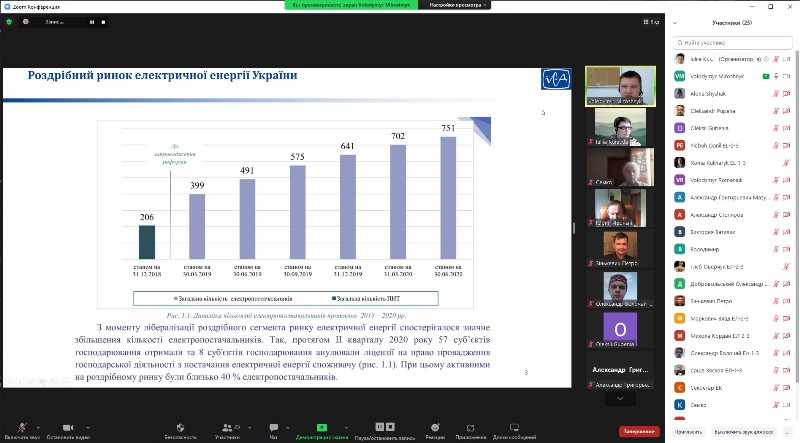Click dark 206 bar in chart
The height and width of the screenshot is (443, 800).
147,242
